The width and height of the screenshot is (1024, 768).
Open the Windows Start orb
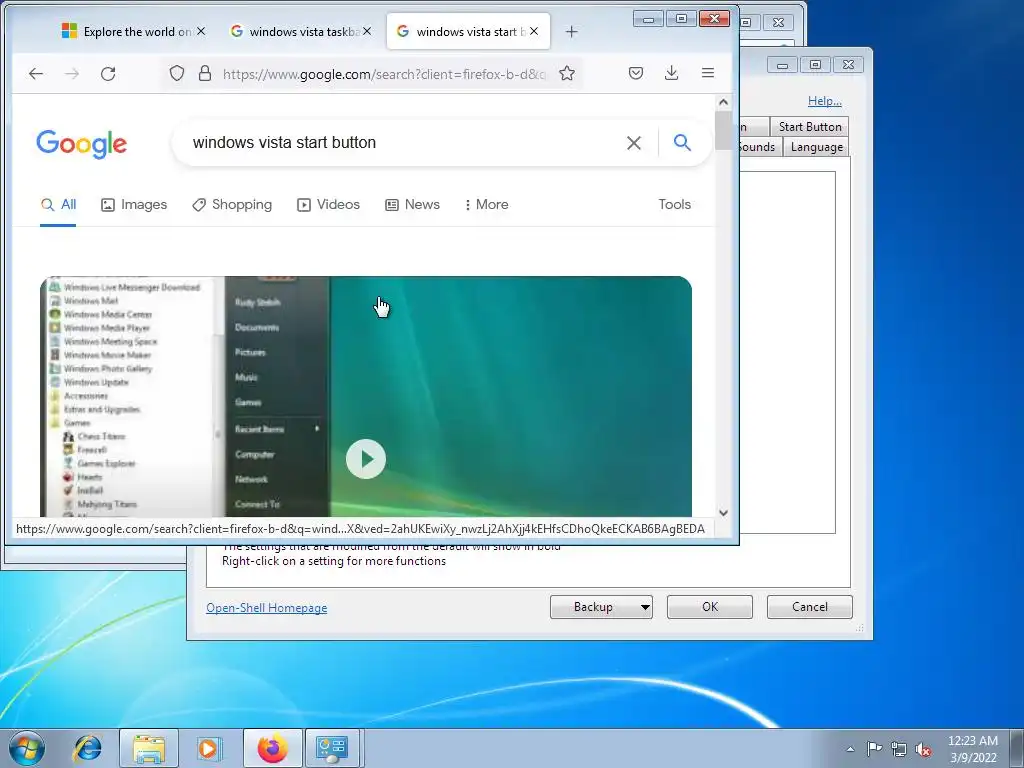click(27, 748)
